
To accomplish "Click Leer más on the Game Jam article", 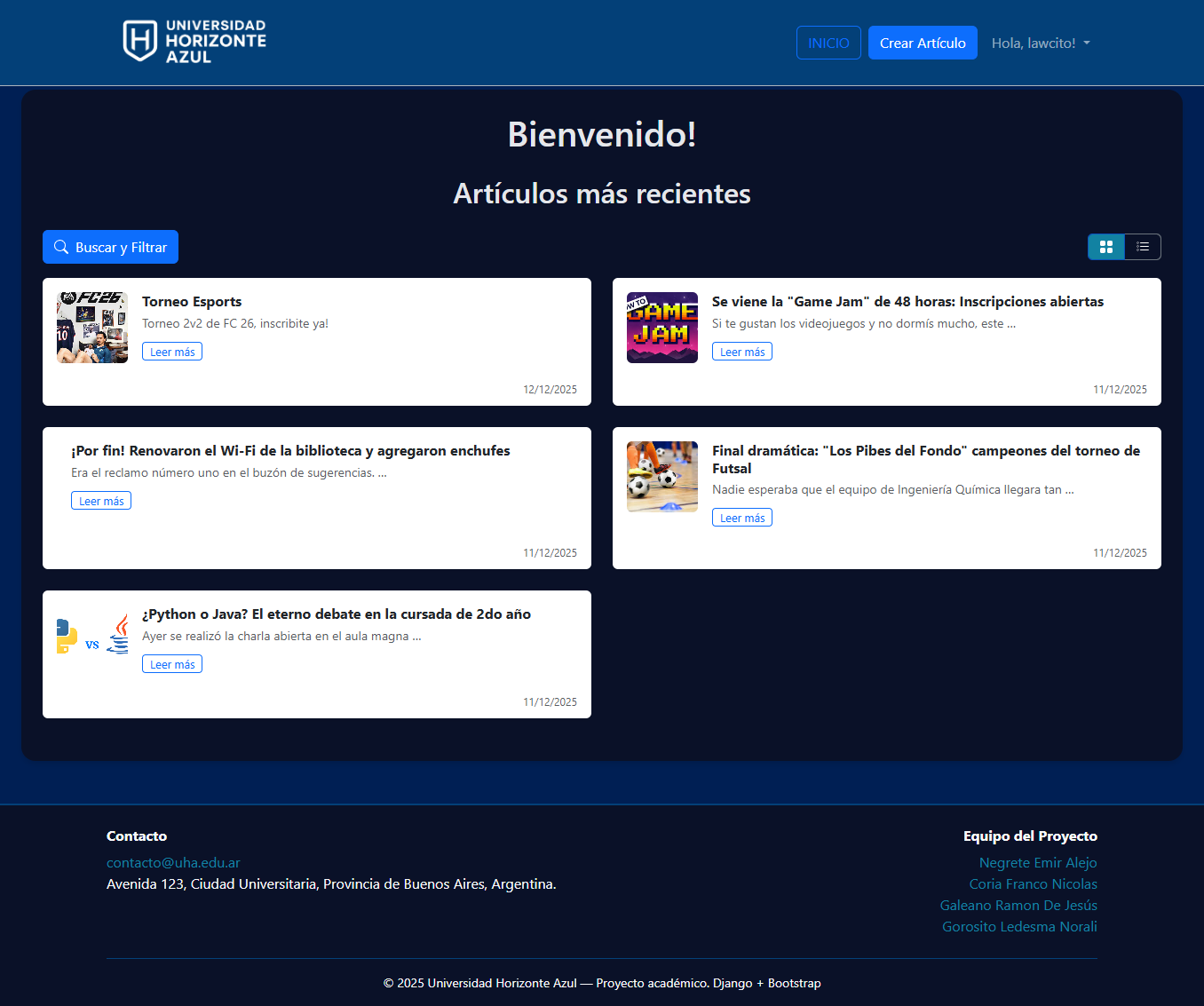I will [x=742, y=352].
